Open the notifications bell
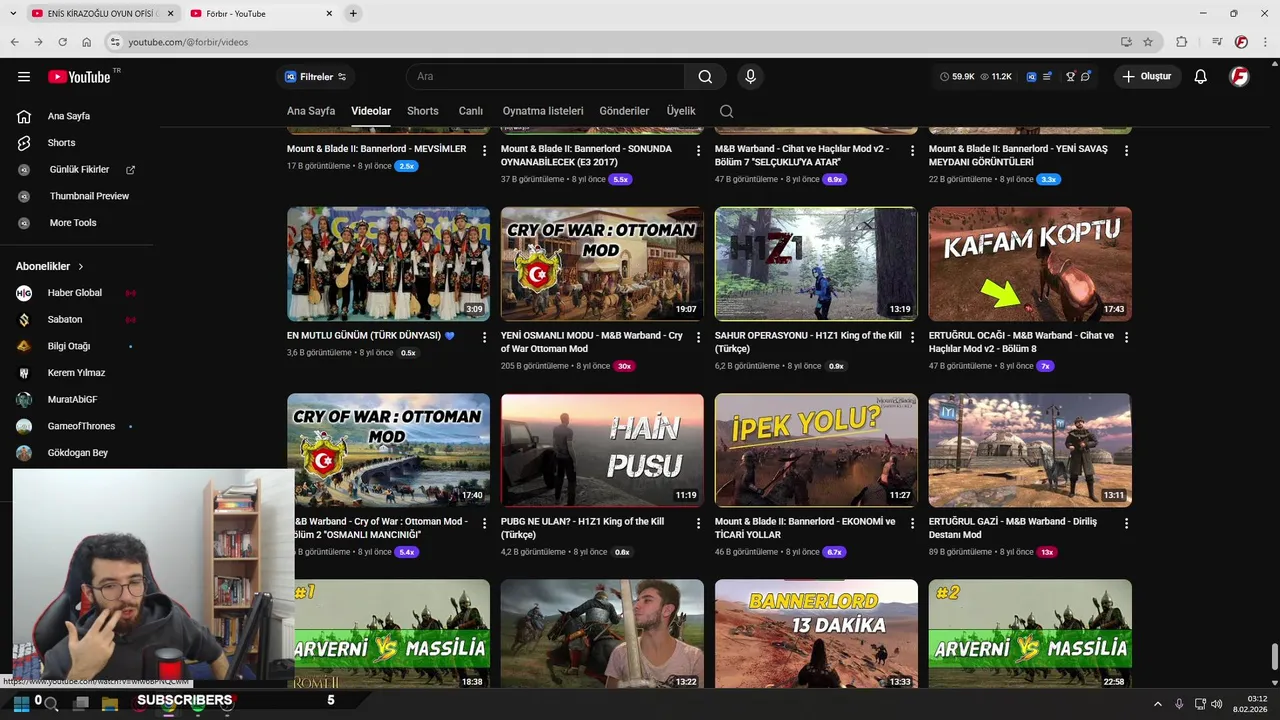Screen dimensions: 1280x720 tap(1200, 77)
